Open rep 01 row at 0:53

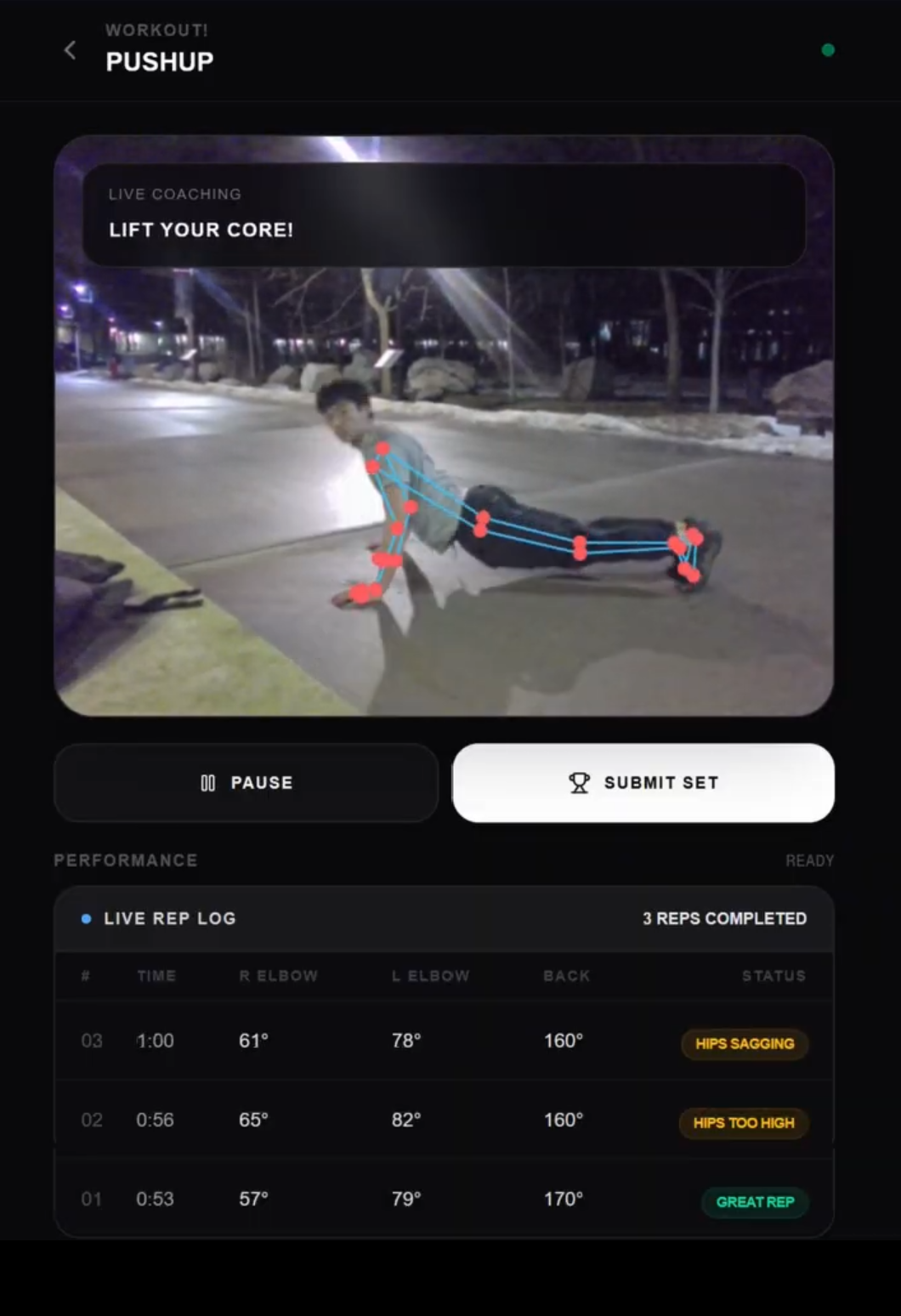point(444,1199)
